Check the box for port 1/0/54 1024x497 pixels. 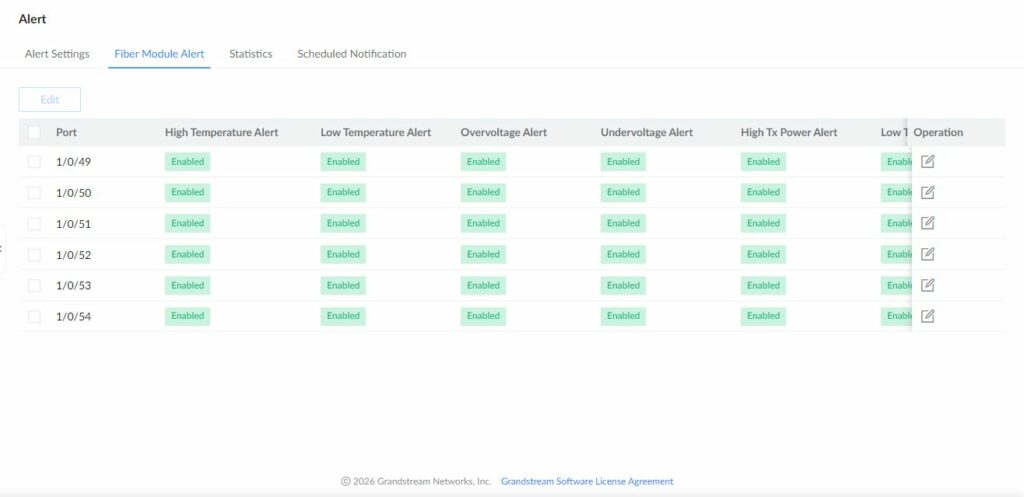[x=34, y=317]
